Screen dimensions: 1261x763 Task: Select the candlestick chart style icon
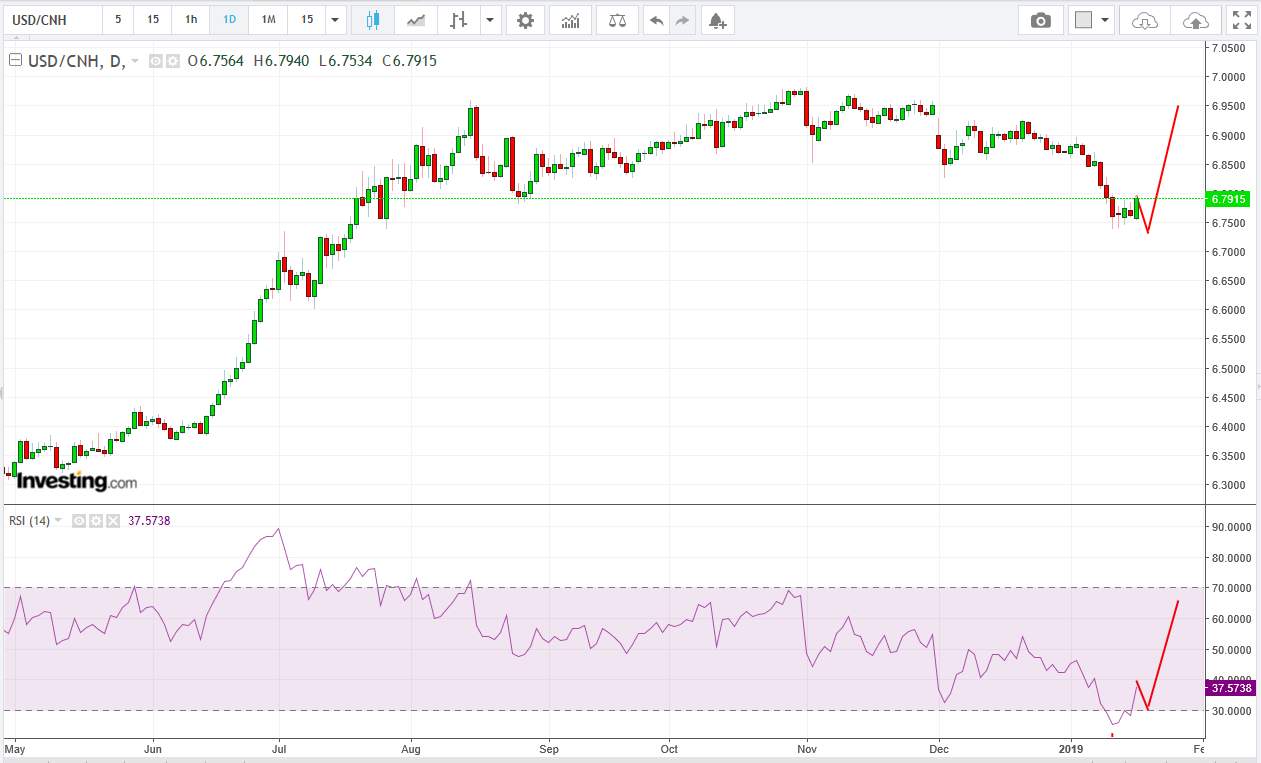tap(373, 20)
